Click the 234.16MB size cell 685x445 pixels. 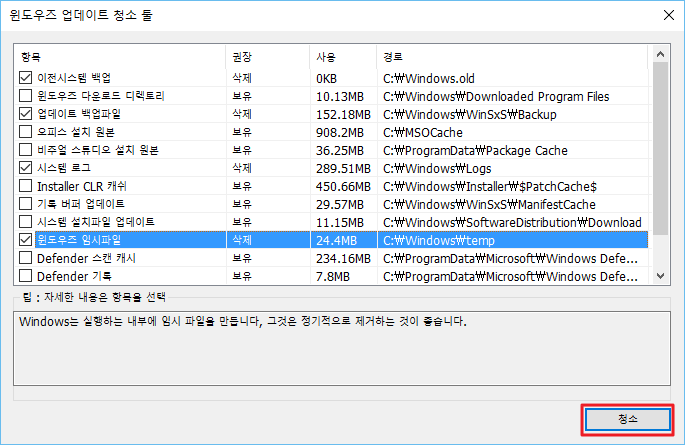click(x=343, y=259)
